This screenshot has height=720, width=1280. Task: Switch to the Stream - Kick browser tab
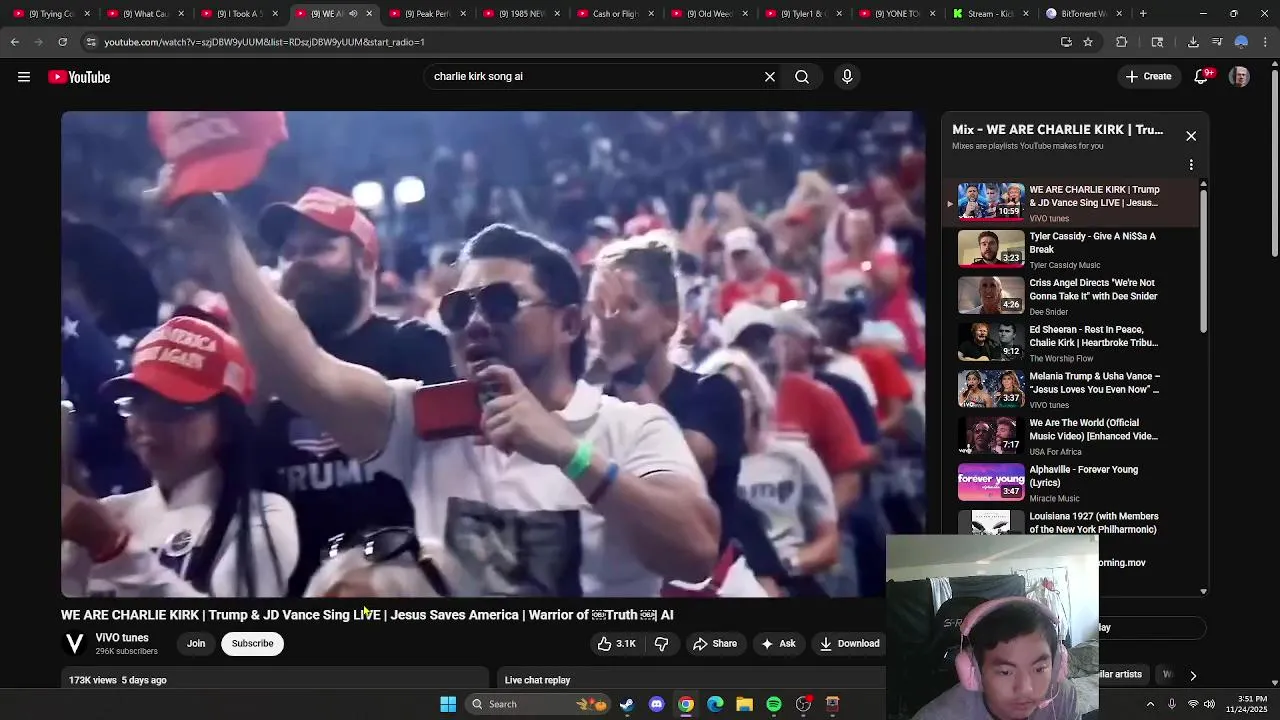click(x=990, y=14)
